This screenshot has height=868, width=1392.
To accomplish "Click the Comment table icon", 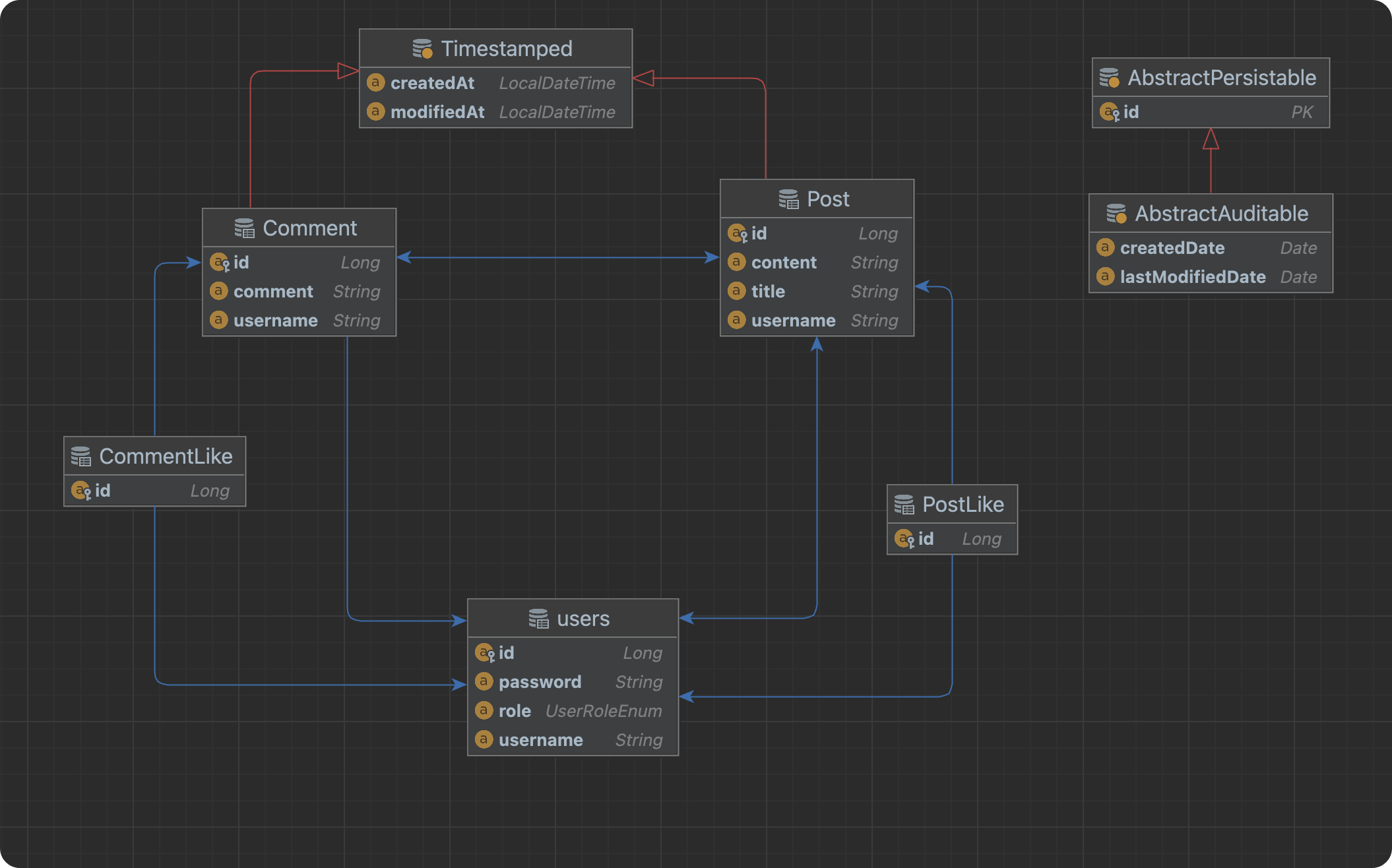I will pyautogui.click(x=244, y=228).
